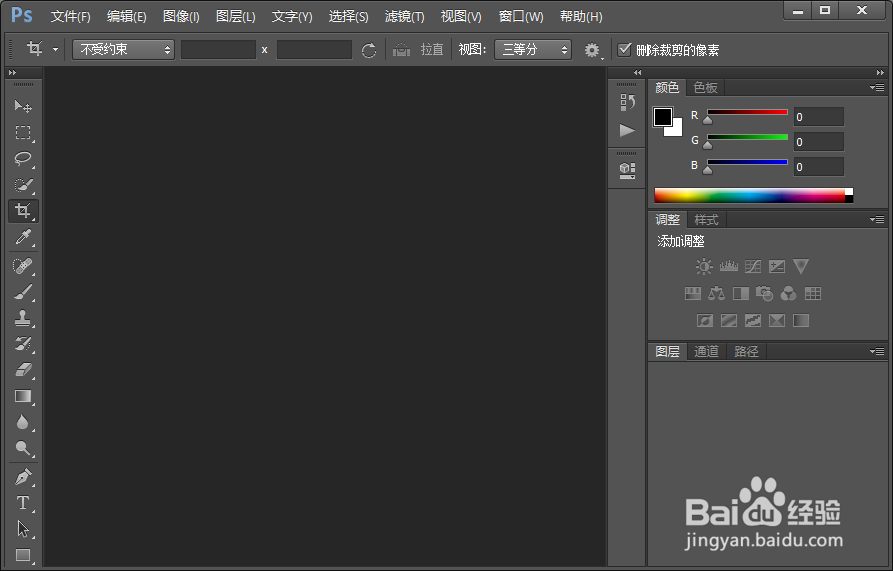Add Gradient Map adjustment icon

(801, 321)
